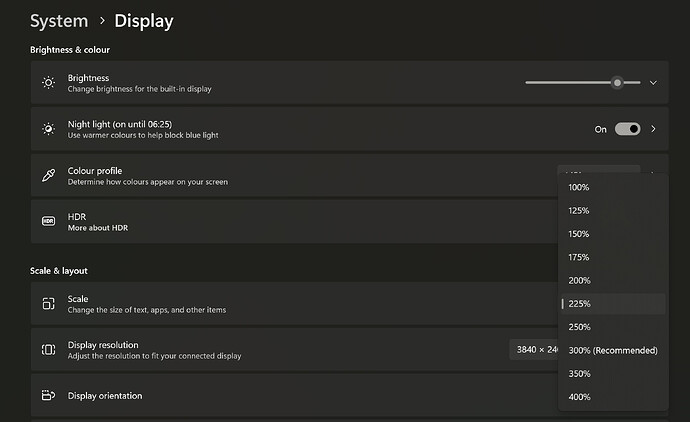This screenshot has width=690, height=422.
Task: Click the Display orientation icon
Action: coord(48,395)
